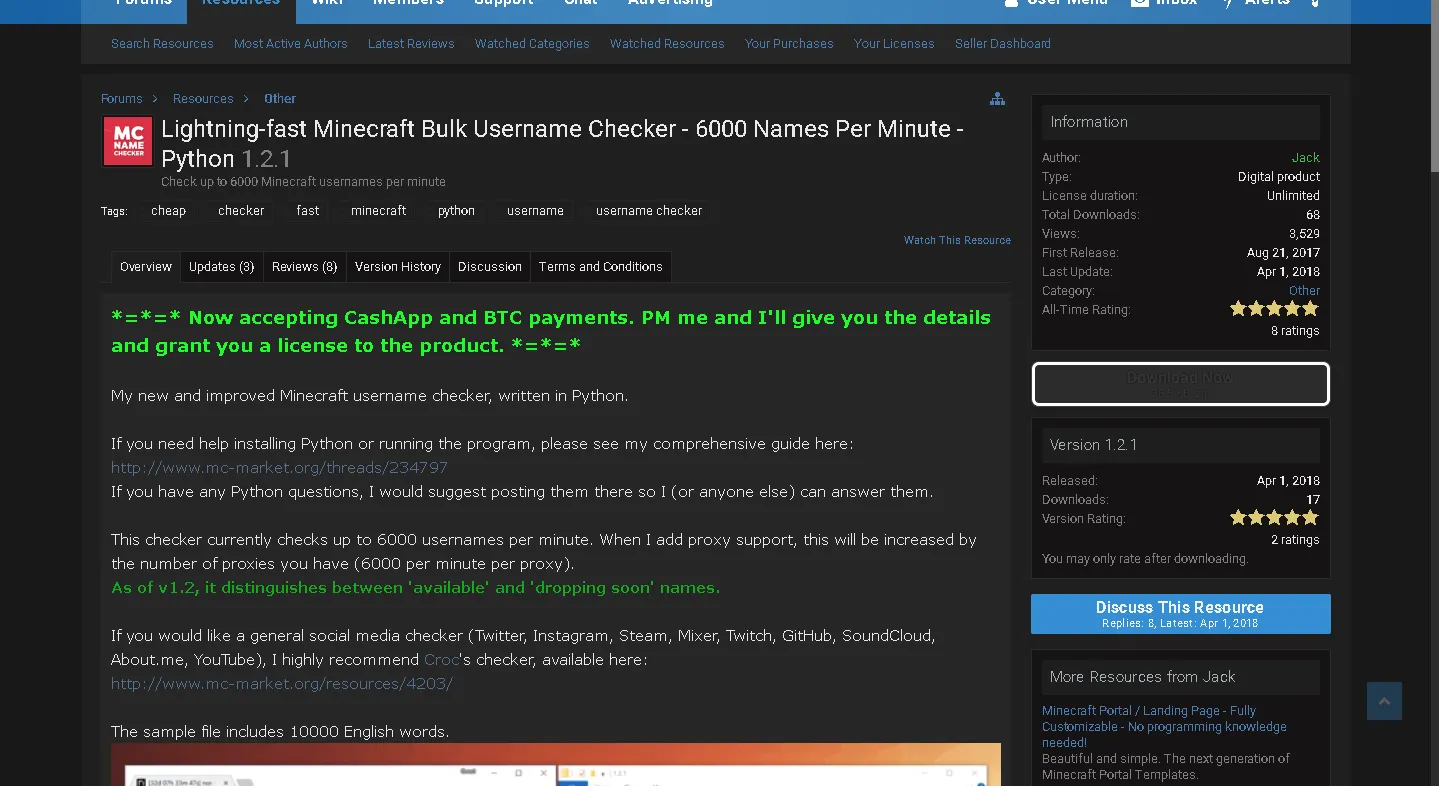Click the All-Time Rating stars
1439x786 pixels.
pos(1274,309)
